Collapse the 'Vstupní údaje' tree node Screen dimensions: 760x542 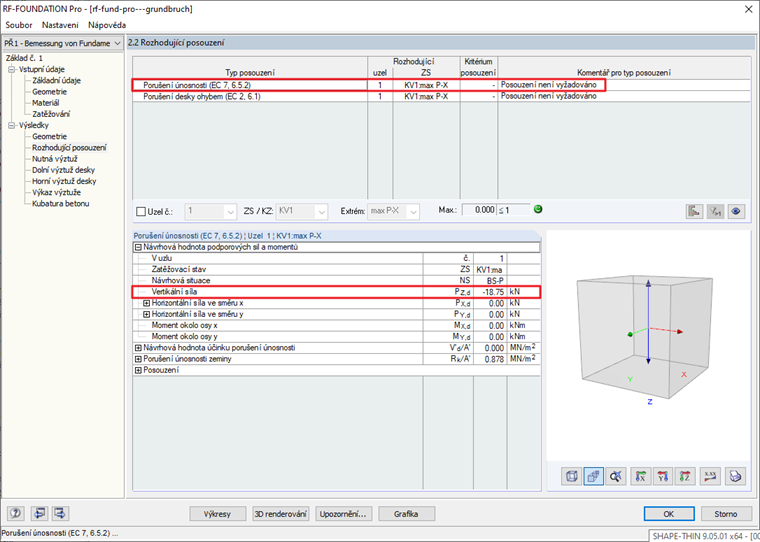[x=12, y=69]
